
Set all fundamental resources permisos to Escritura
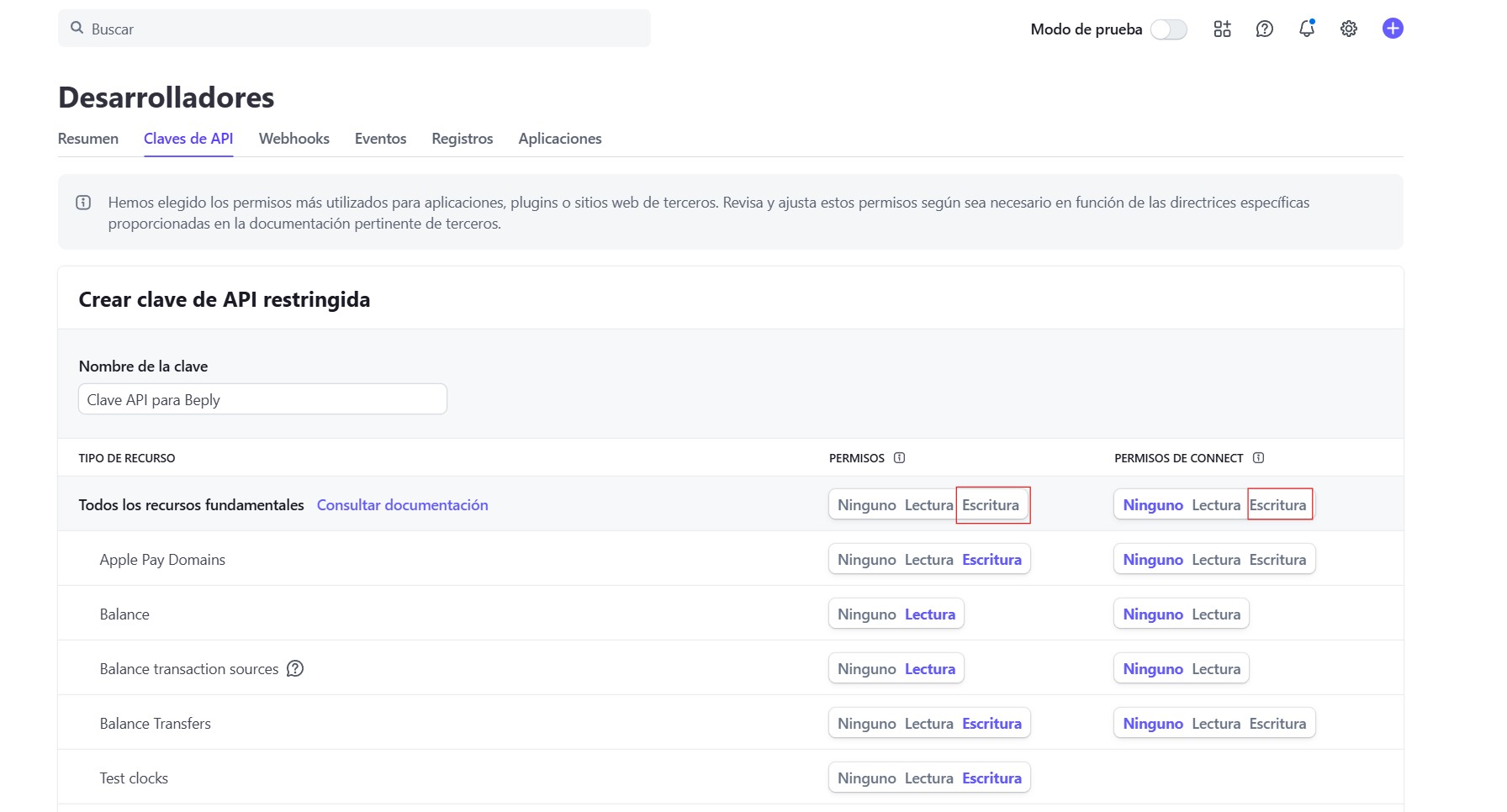991,505
